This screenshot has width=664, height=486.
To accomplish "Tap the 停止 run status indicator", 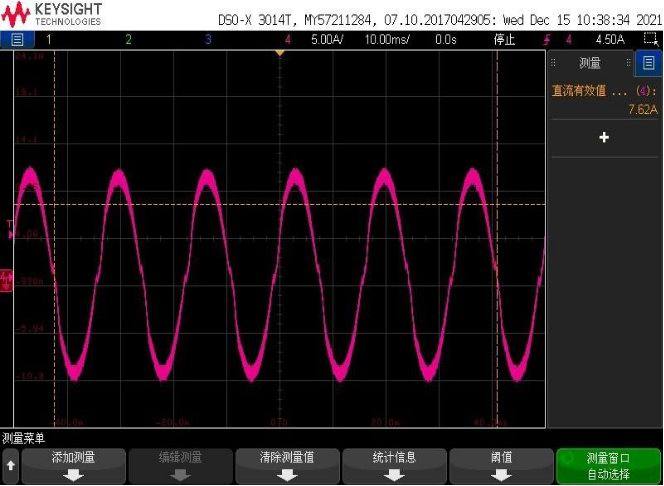I will tap(504, 40).
